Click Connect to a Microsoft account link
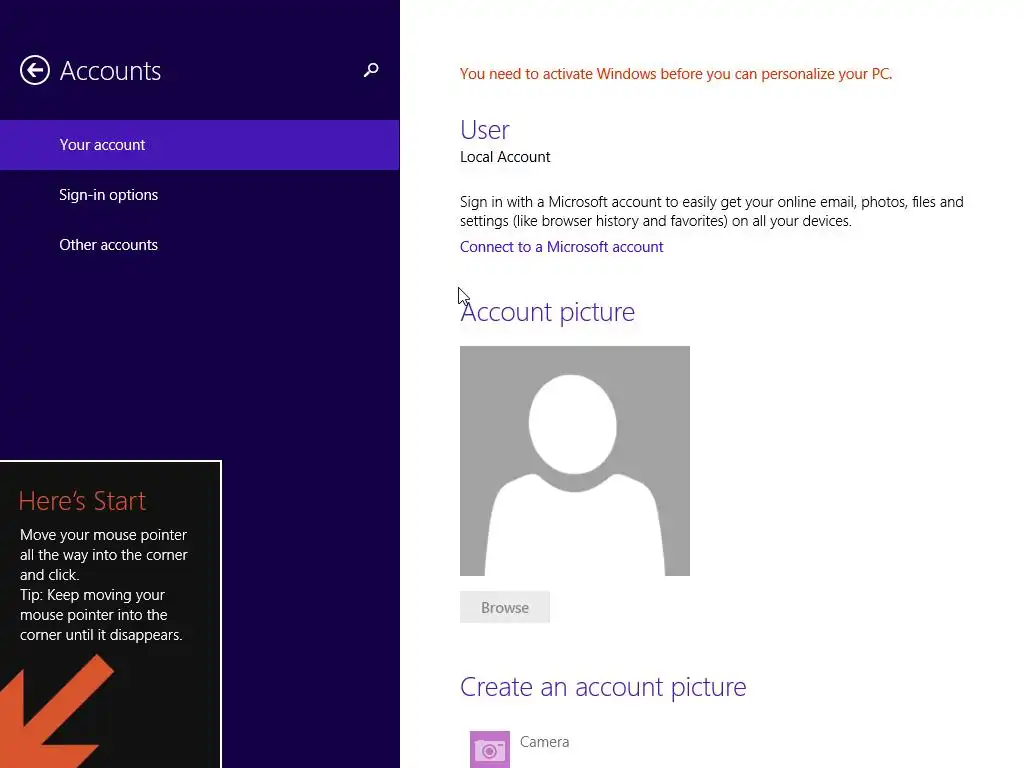Screen dimensions: 1024x768 point(562,247)
